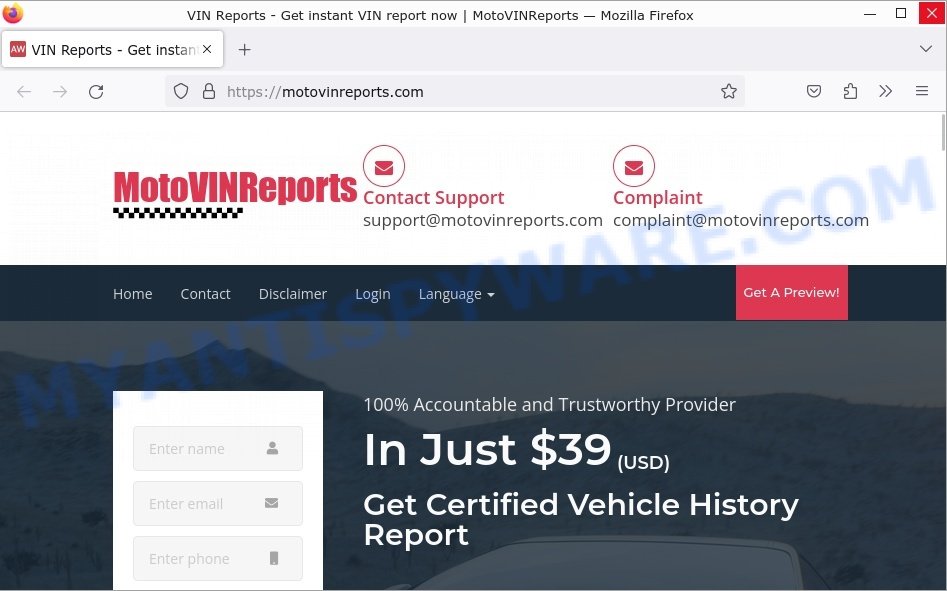Go forward with the forward arrow
The height and width of the screenshot is (591, 947).
pyautogui.click(x=60, y=92)
